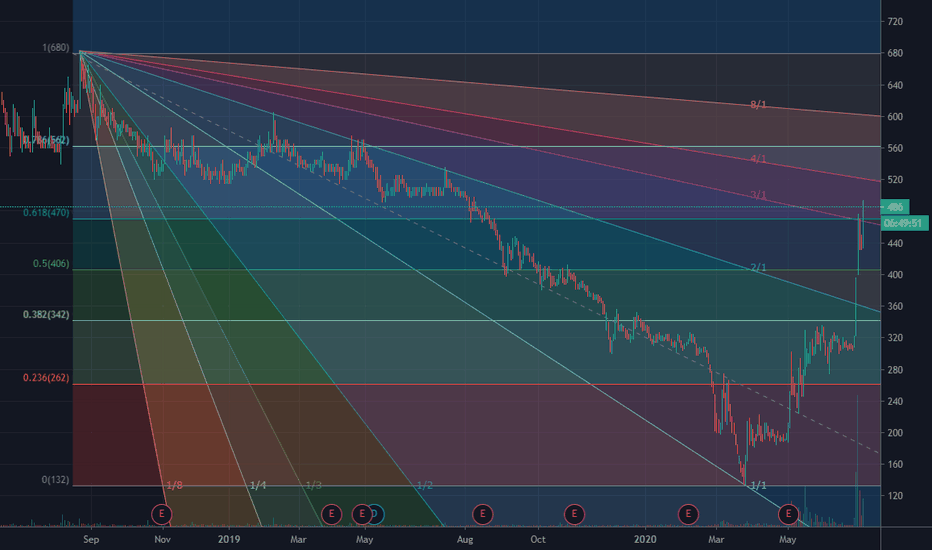Click the dividend D marker near May 2019
Viewport: 932px width, 550px height.
pyautogui.click(x=376, y=514)
